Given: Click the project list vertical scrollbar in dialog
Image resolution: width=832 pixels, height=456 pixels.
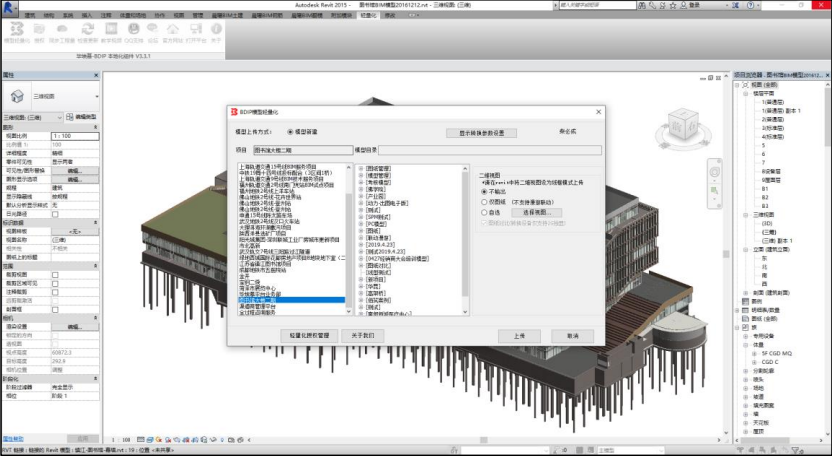Looking at the screenshot, I should (x=349, y=239).
